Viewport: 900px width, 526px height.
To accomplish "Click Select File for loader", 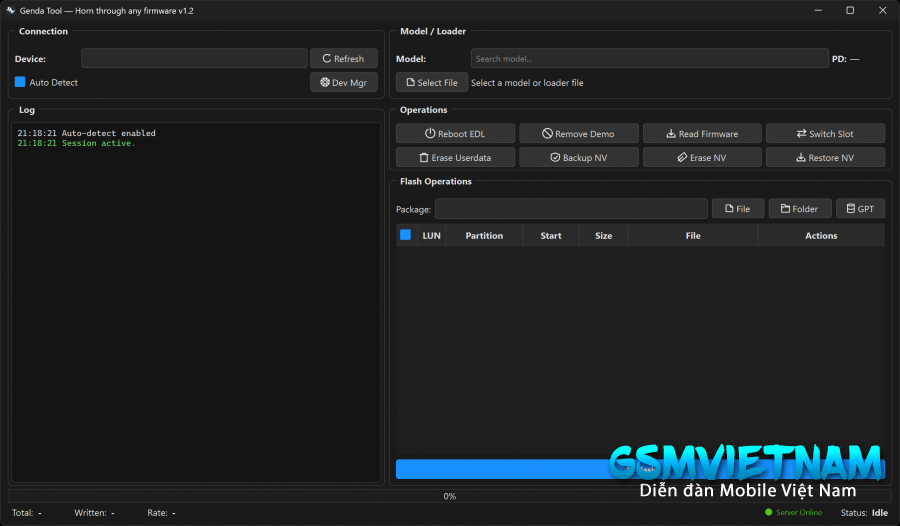I will point(431,83).
